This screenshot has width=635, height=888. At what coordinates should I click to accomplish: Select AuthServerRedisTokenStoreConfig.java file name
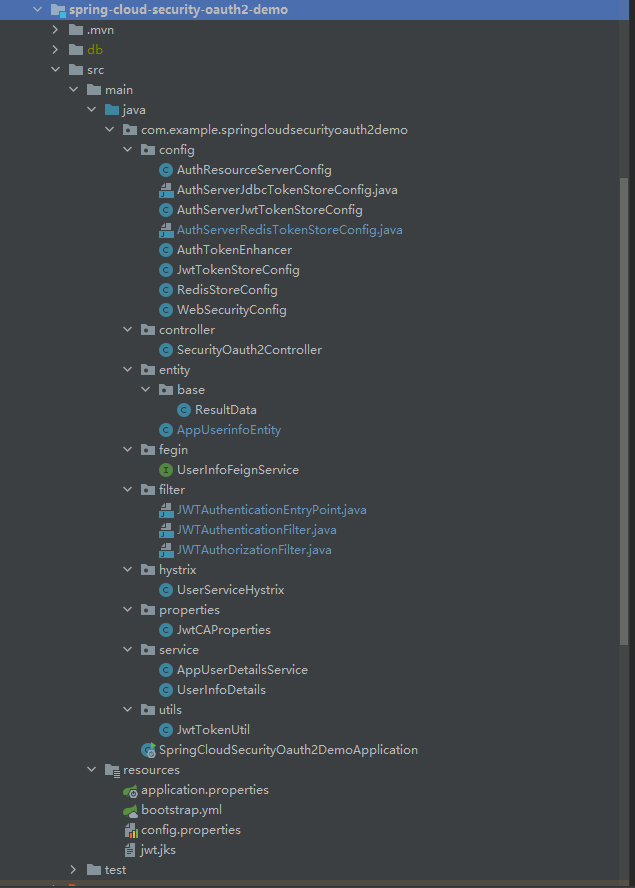coord(289,230)
